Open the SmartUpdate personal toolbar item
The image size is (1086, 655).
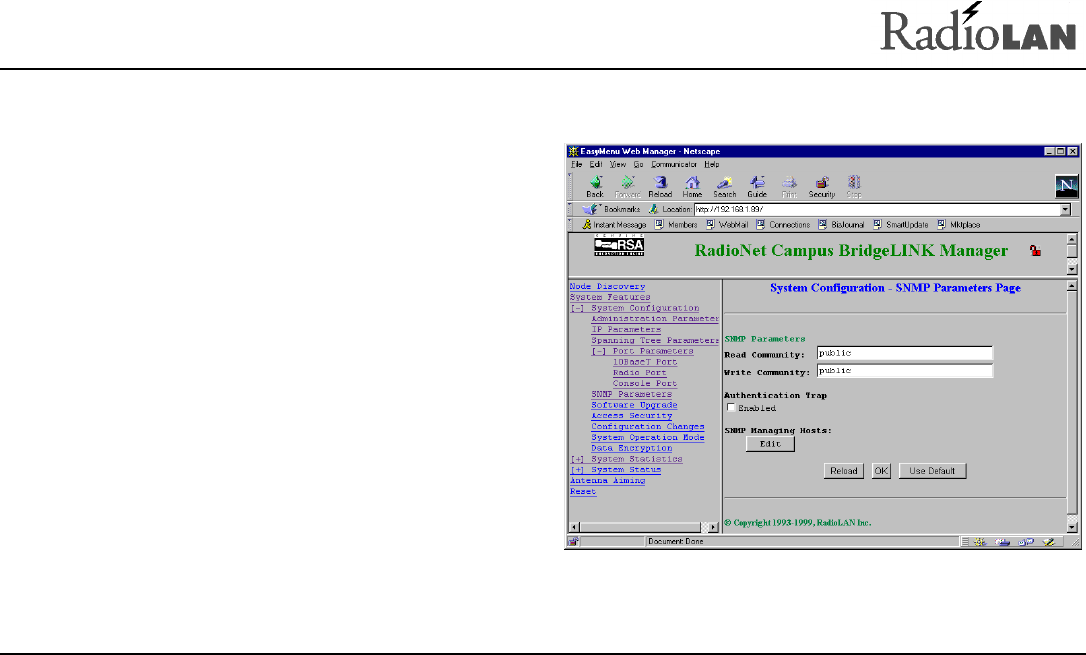[x=900, y=224]
